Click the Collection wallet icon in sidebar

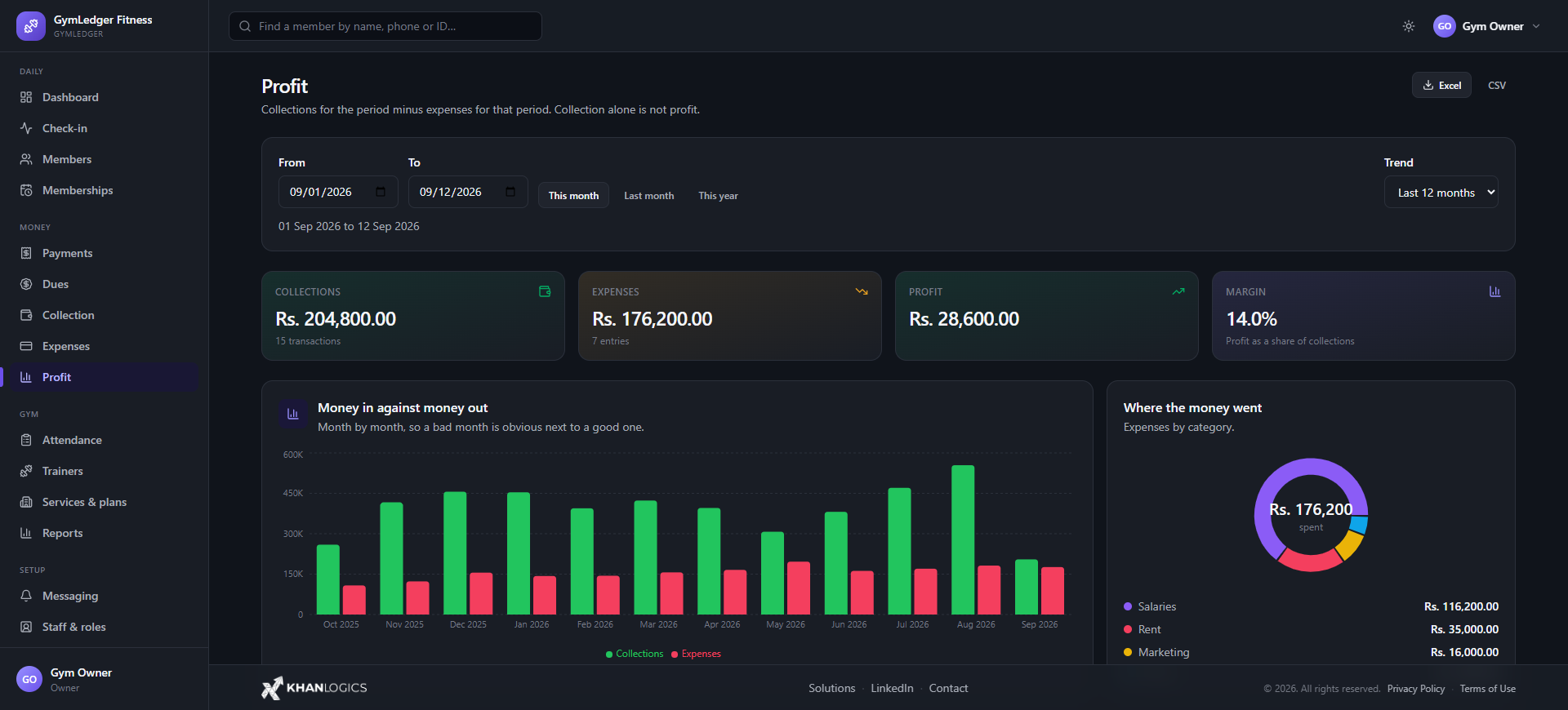pyautogui.click(x=26, y=315)
